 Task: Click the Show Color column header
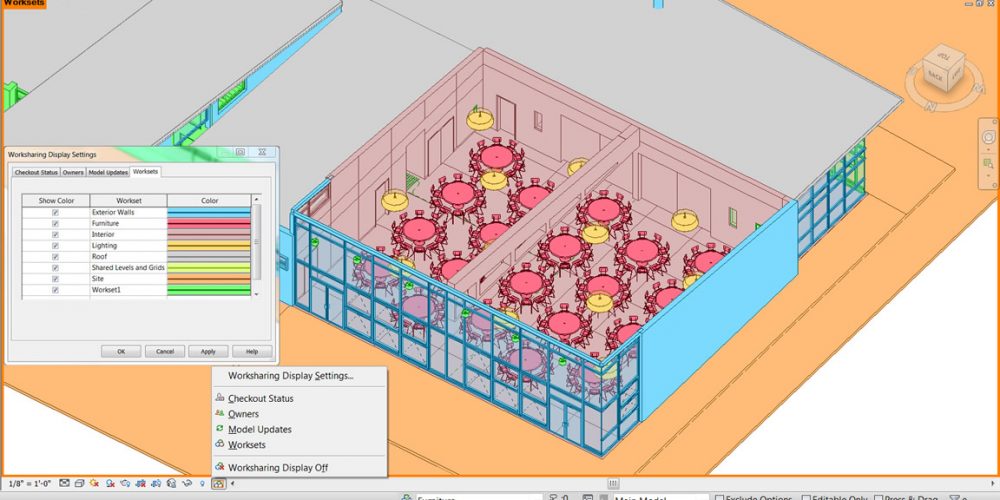(56, 201)
